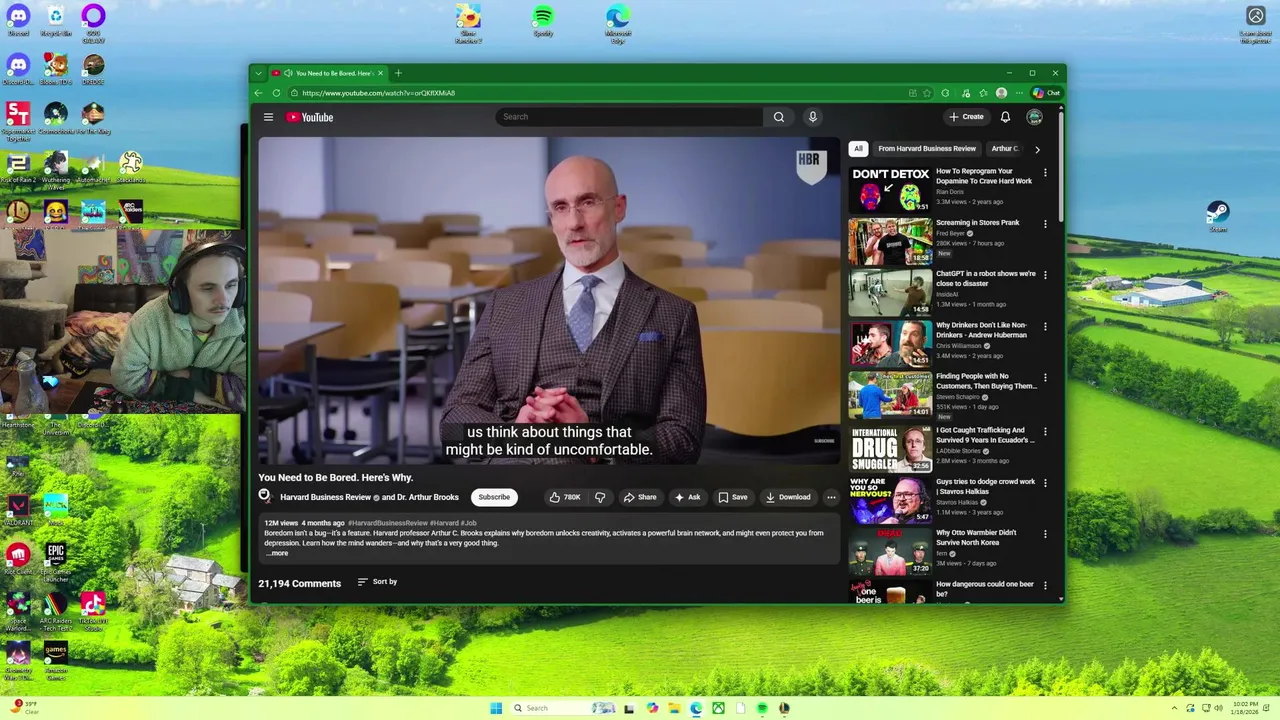1280x720 pixels.
Task: Launch Epic Games Launcher shortcut
Action: (x=56, y=562)
